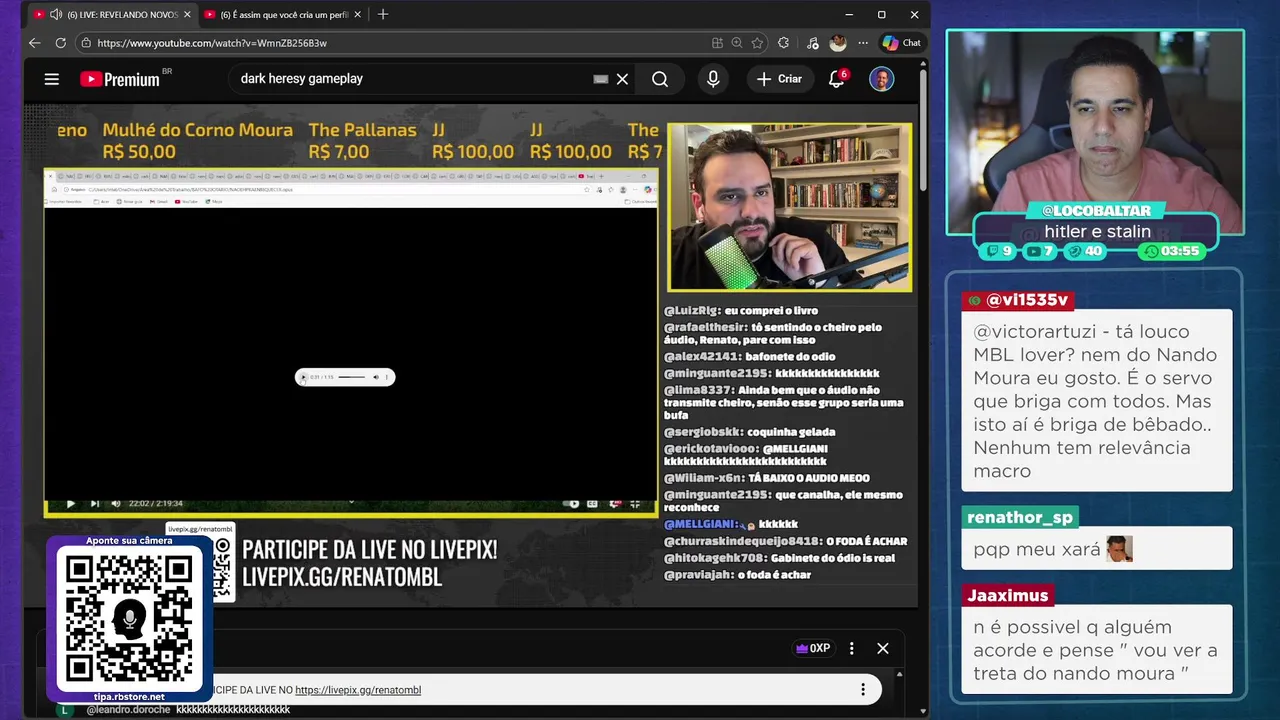The height and width of the screenshot is (720, 1280).
Task: Open the media control music-note icon
Action: pos(812,43)
